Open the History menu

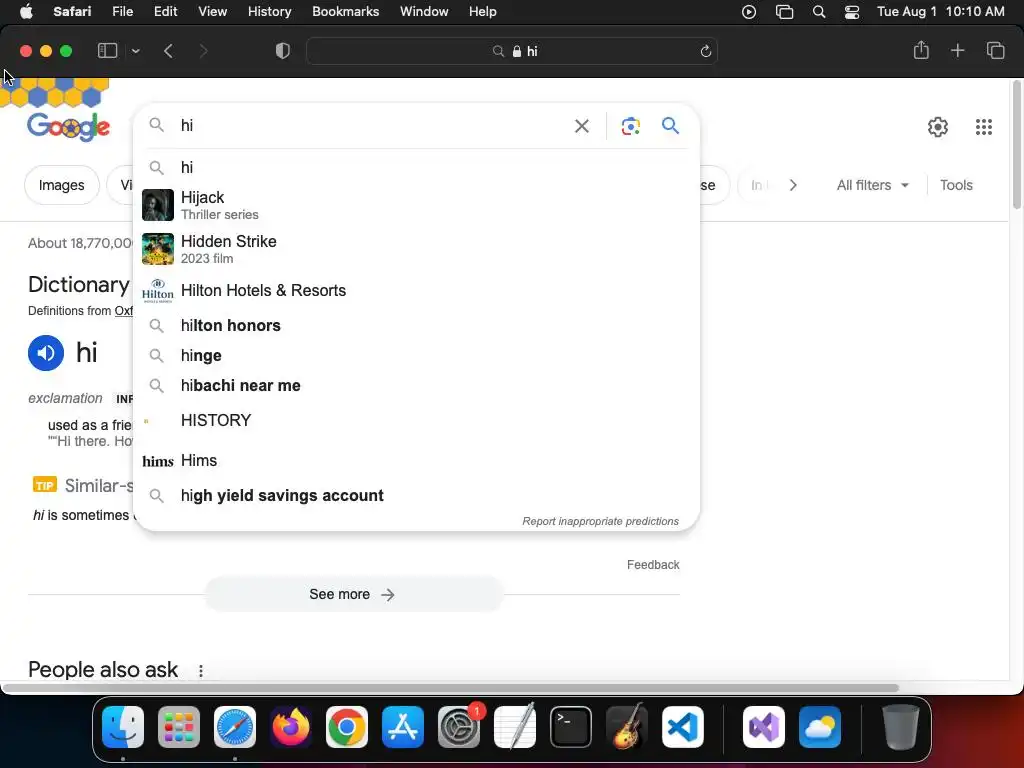[x=269, y=12]
